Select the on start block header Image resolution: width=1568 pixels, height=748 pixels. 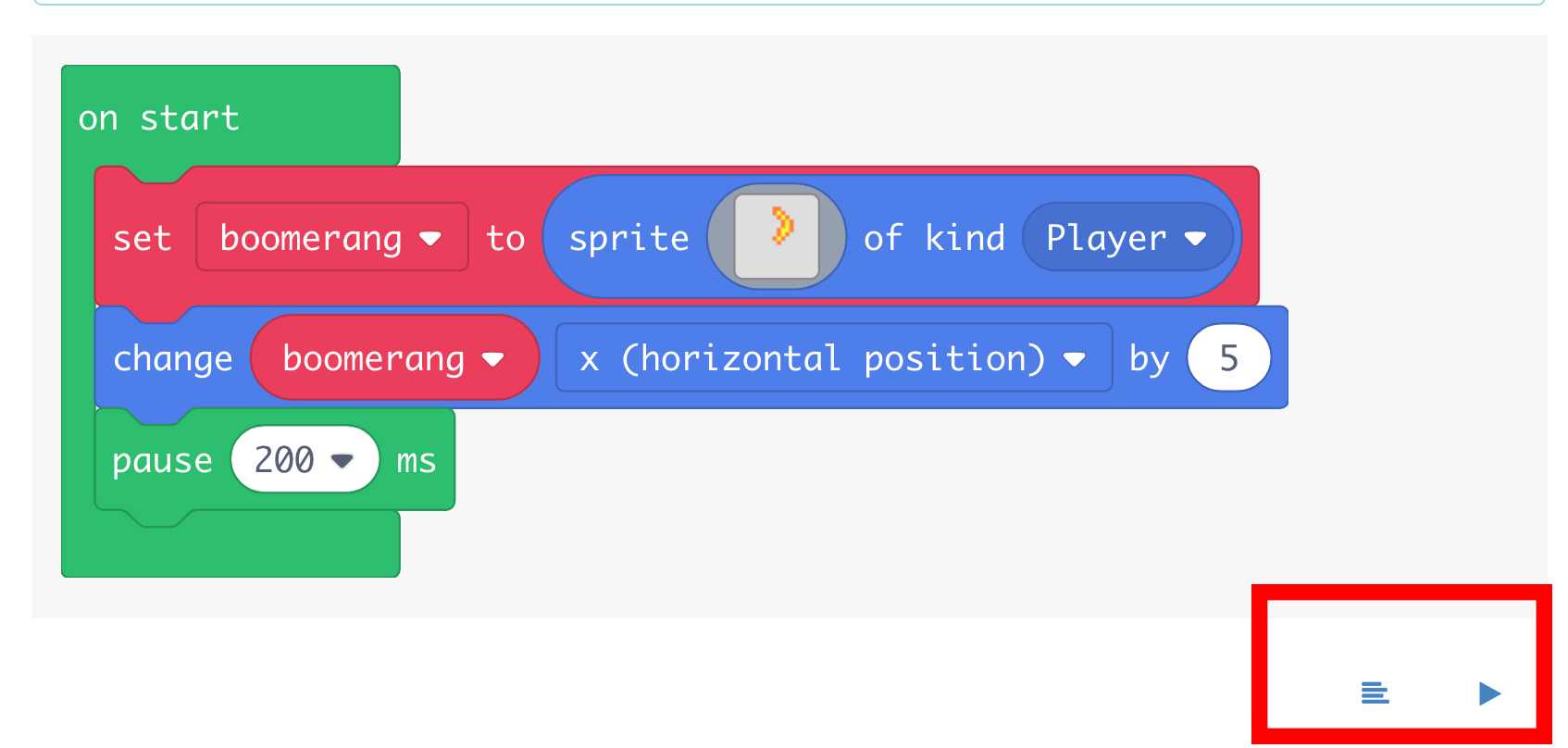point(159,117)
